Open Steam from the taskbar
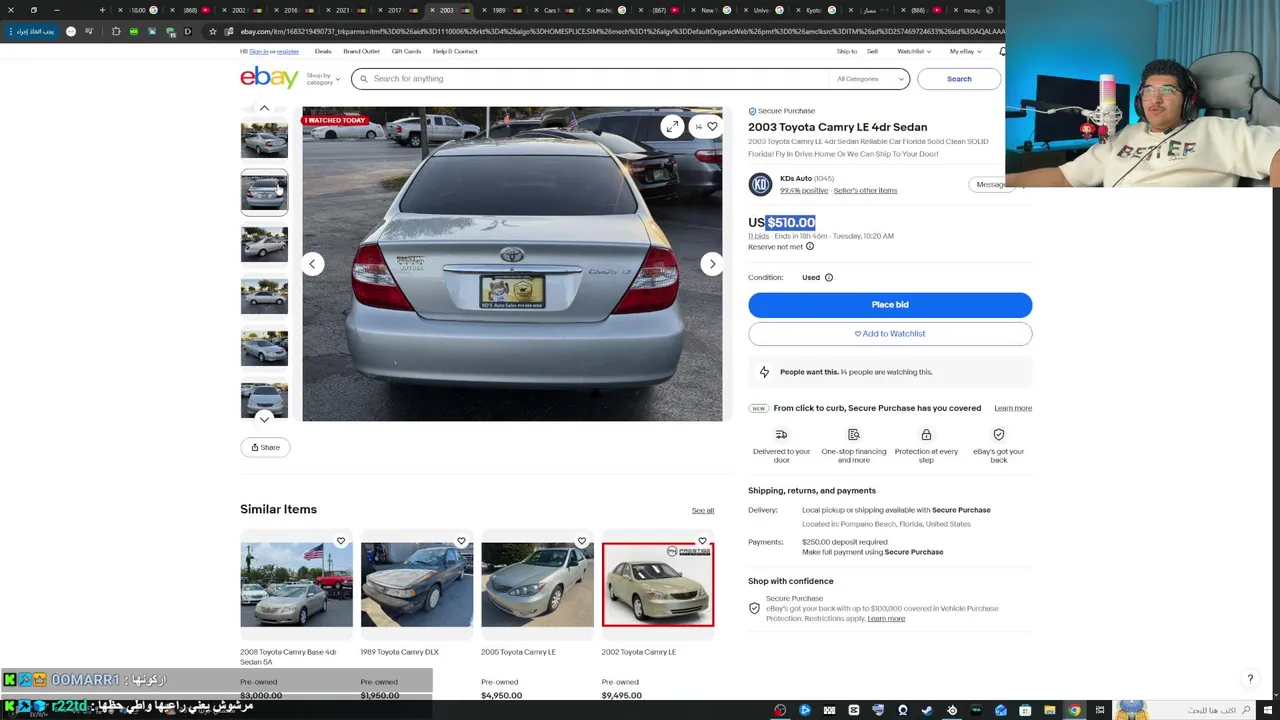The width and height of the screenshot is (1280, 720). (927, 711)
